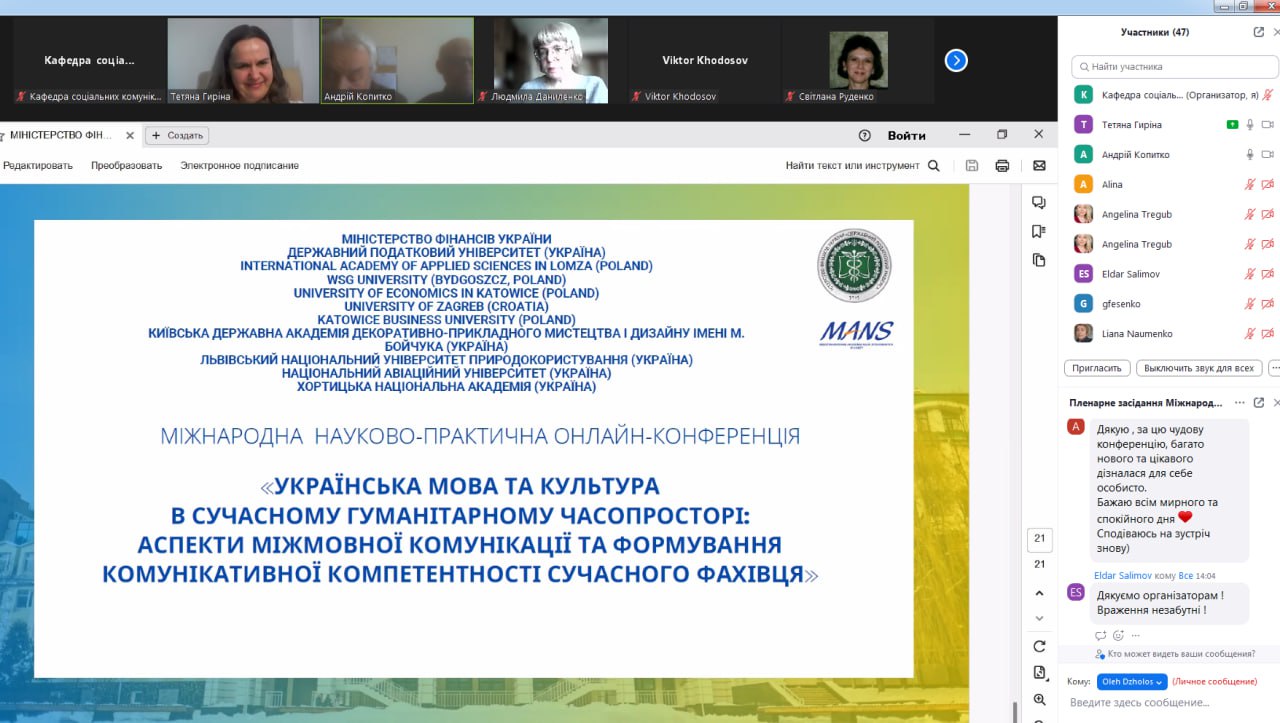The image size is (1280, 723).
Task: Toggle Андрій Копитко's video camera
Action: click(x=1268, y=154)
